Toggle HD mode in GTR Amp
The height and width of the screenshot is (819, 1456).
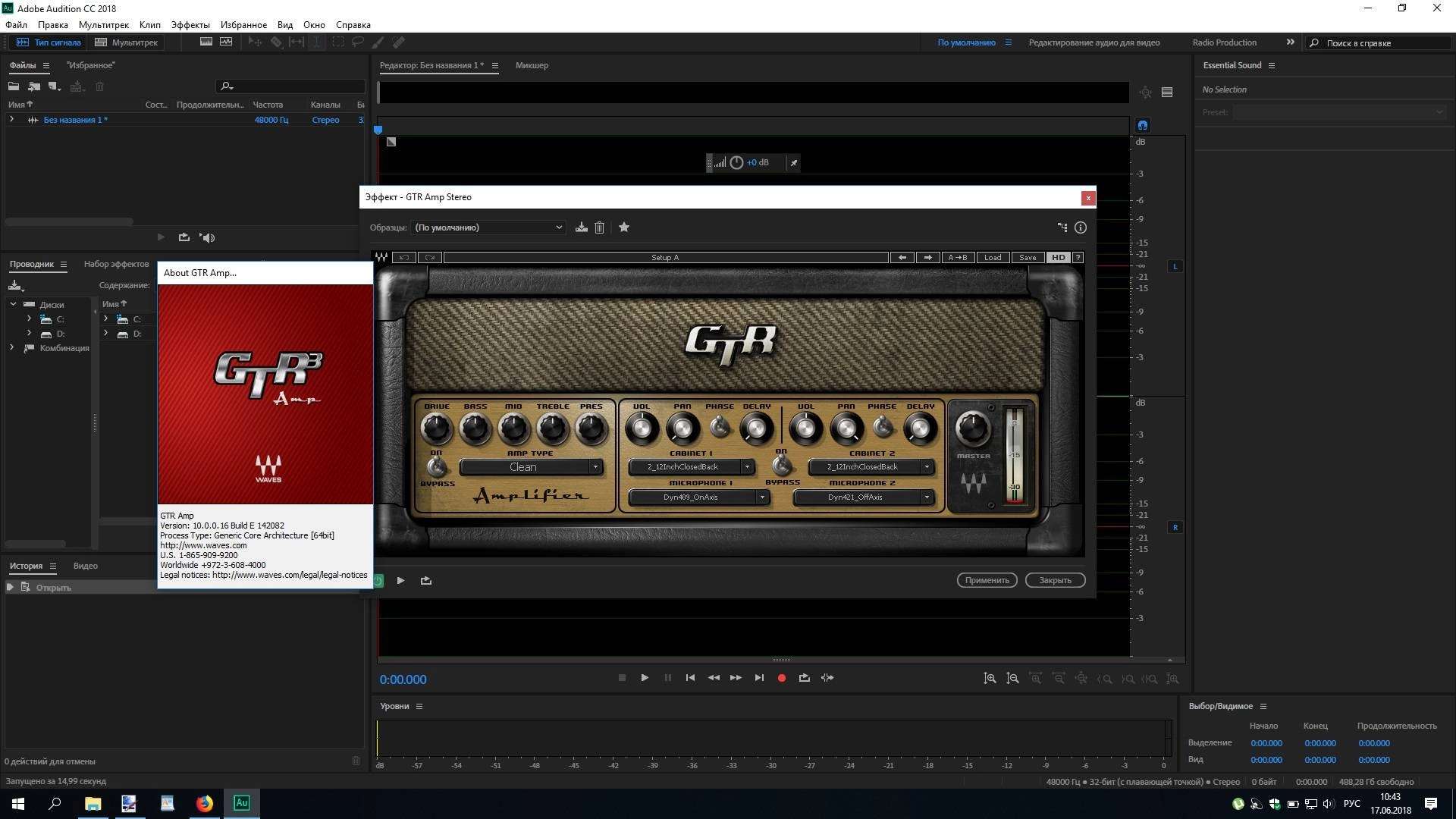tap(1059, 257)
